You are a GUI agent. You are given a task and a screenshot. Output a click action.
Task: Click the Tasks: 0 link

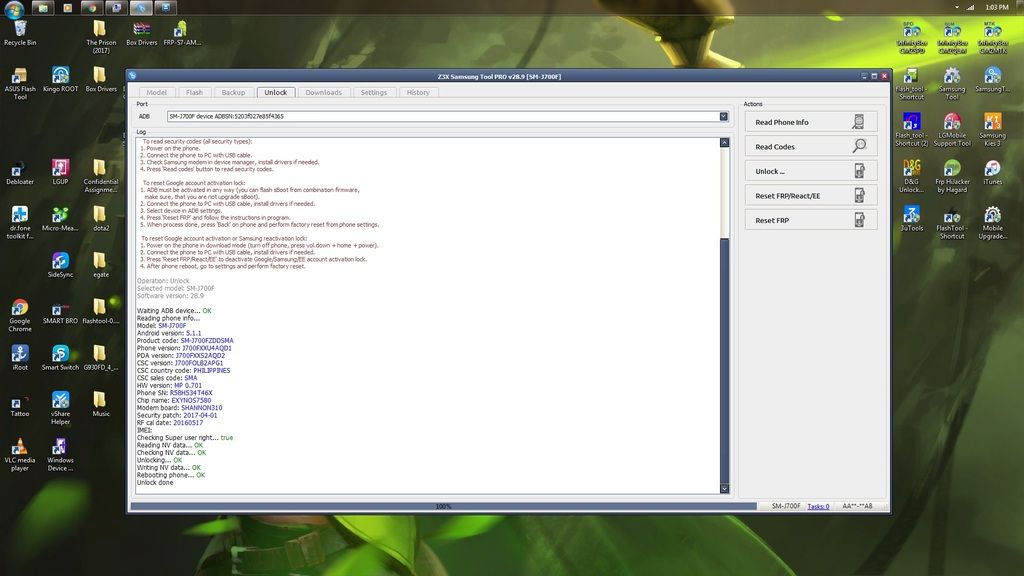click(x=818, y=506)
